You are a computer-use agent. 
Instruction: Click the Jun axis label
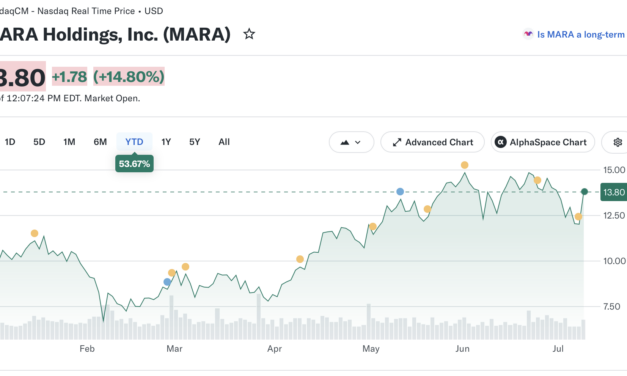point(462,349)
